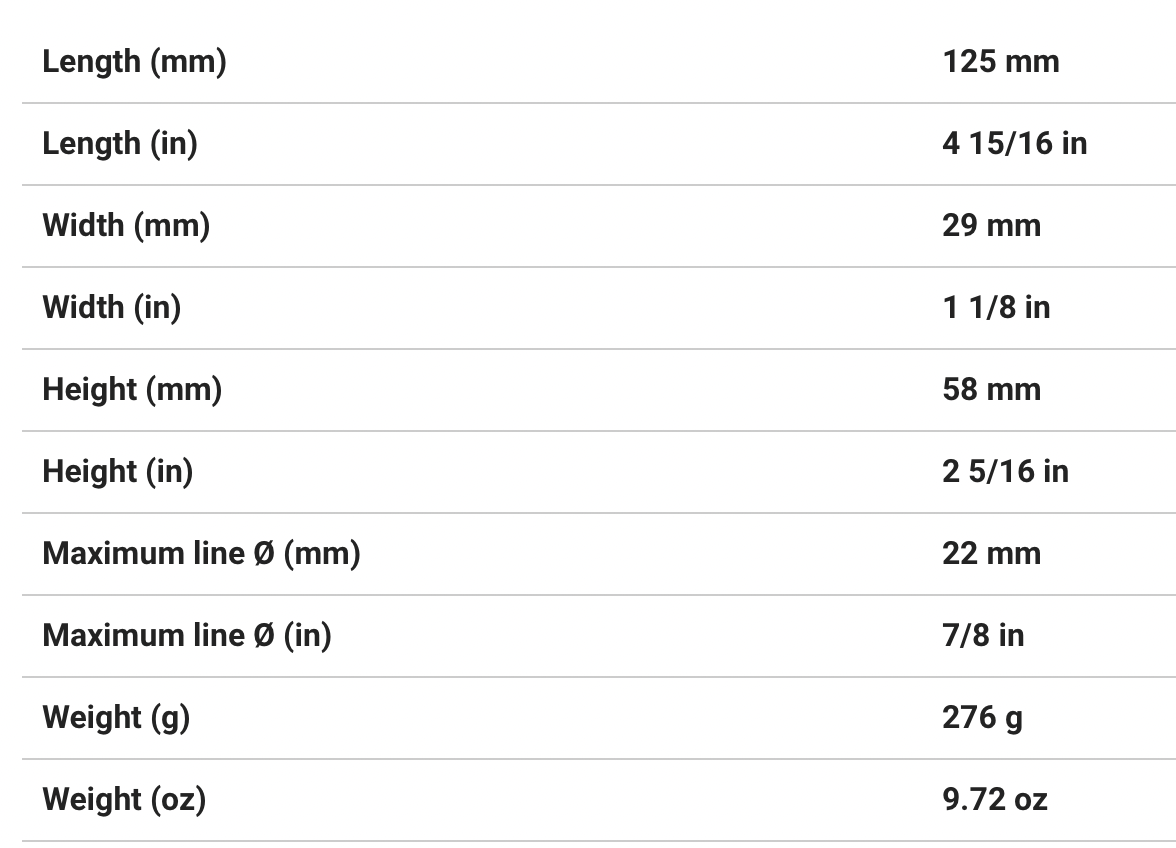Click the "Width (mm)" row label
Screen dimensions: 1176x848
(x=126, y=226)
